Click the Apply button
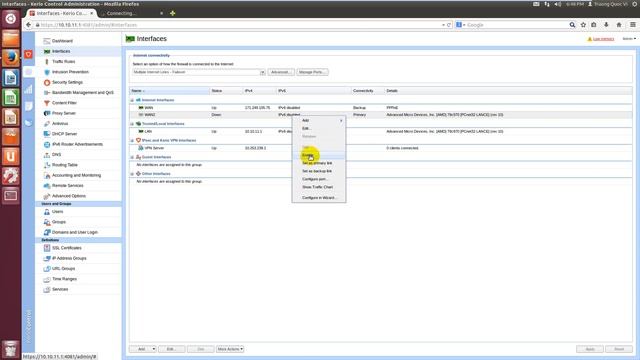 (590, 349)
